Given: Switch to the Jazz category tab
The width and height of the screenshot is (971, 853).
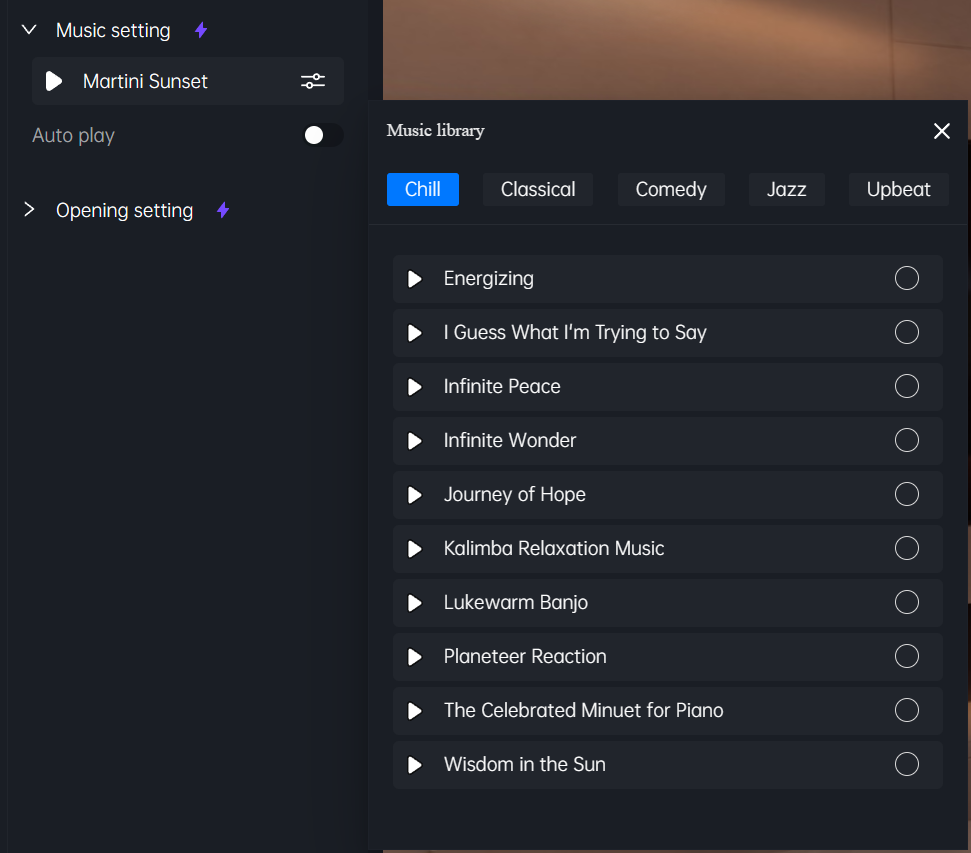Looking at the screenshot, I should tap(786, 189).
